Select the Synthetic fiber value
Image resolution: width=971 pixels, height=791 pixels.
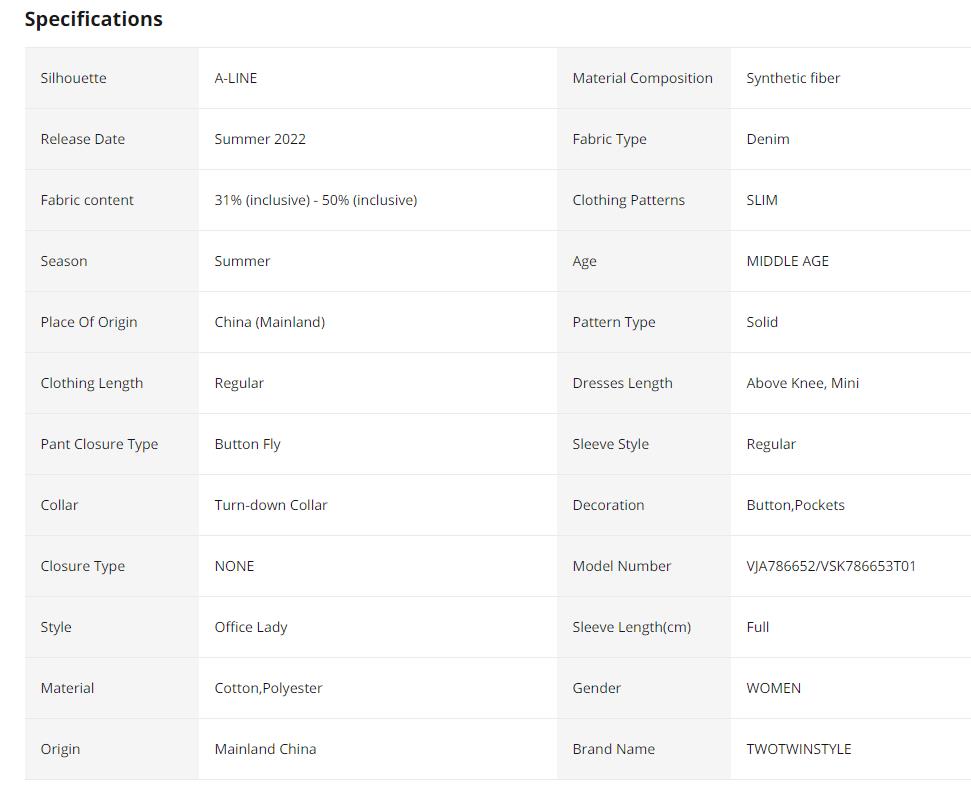pyautogui.click(x=793, y=78)
